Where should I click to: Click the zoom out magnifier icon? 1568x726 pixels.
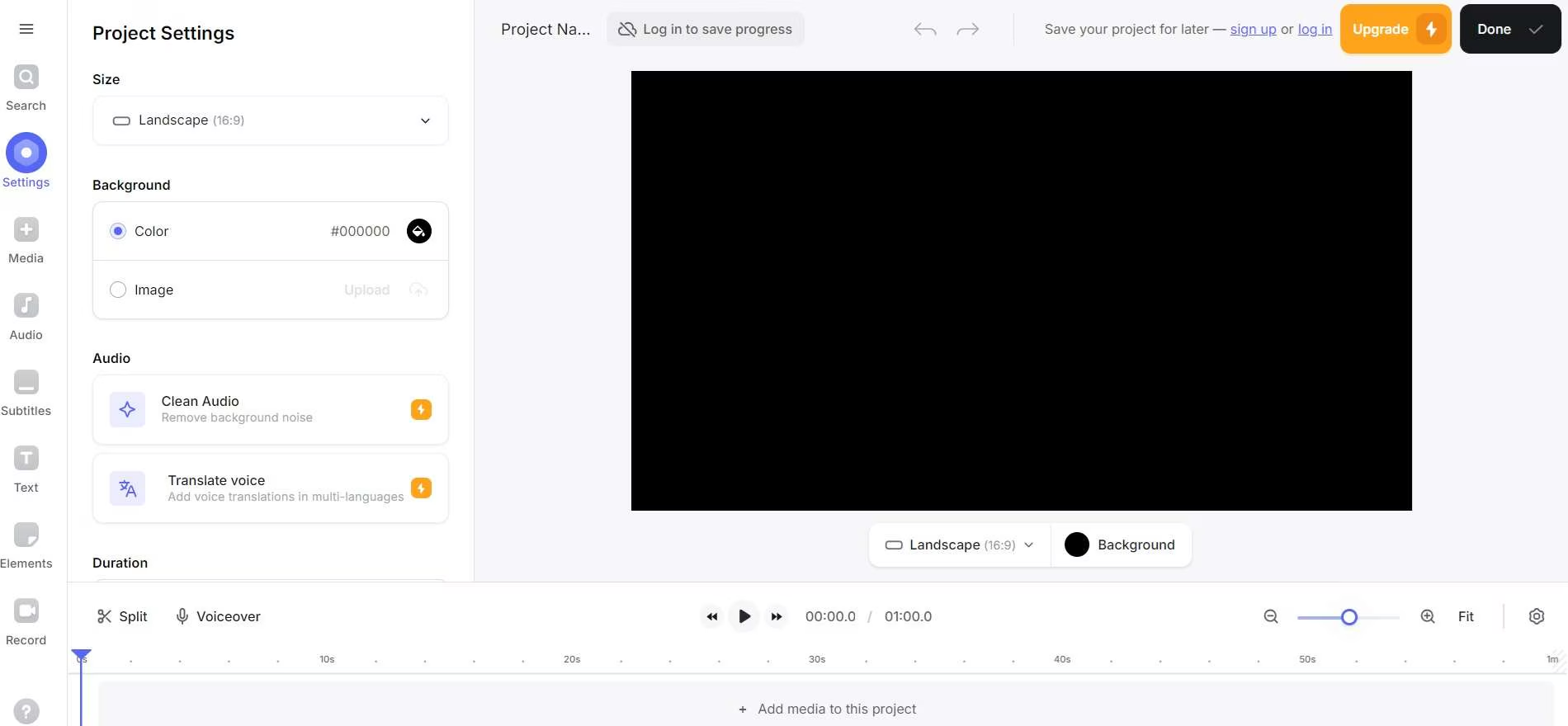click(1271, 616)
